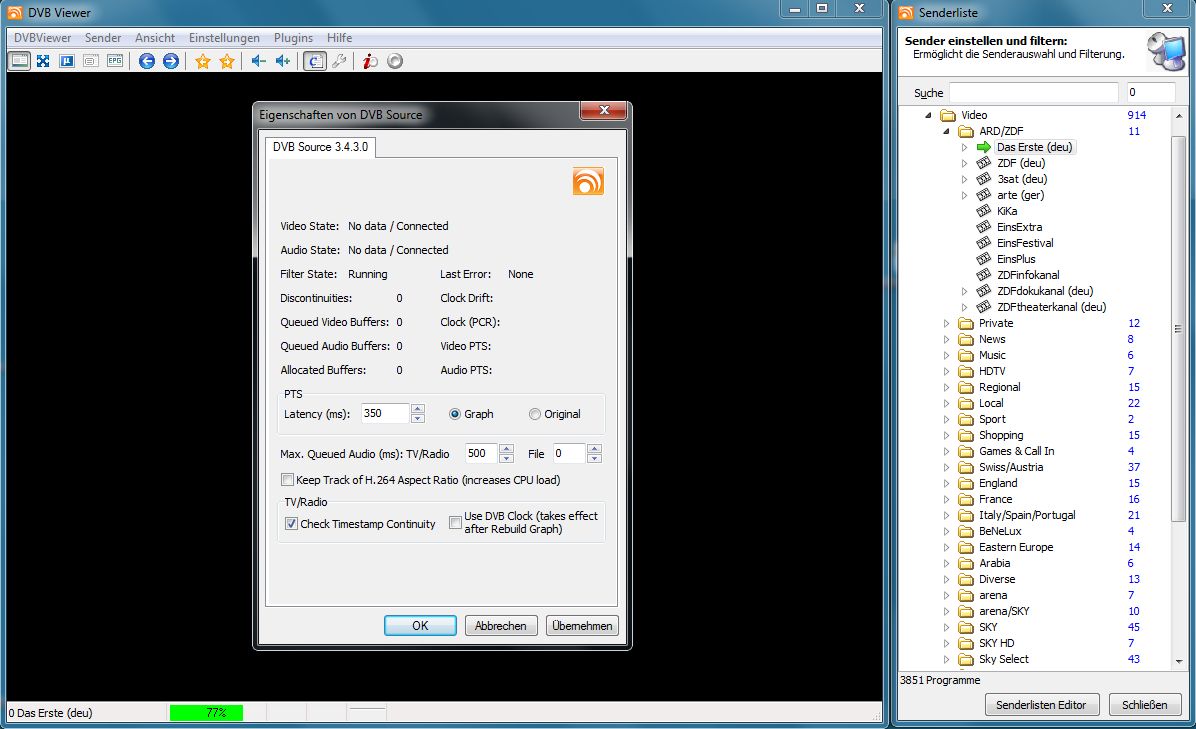
Task: Increase TV/Radio queued audio stepper
Action: 506,448
